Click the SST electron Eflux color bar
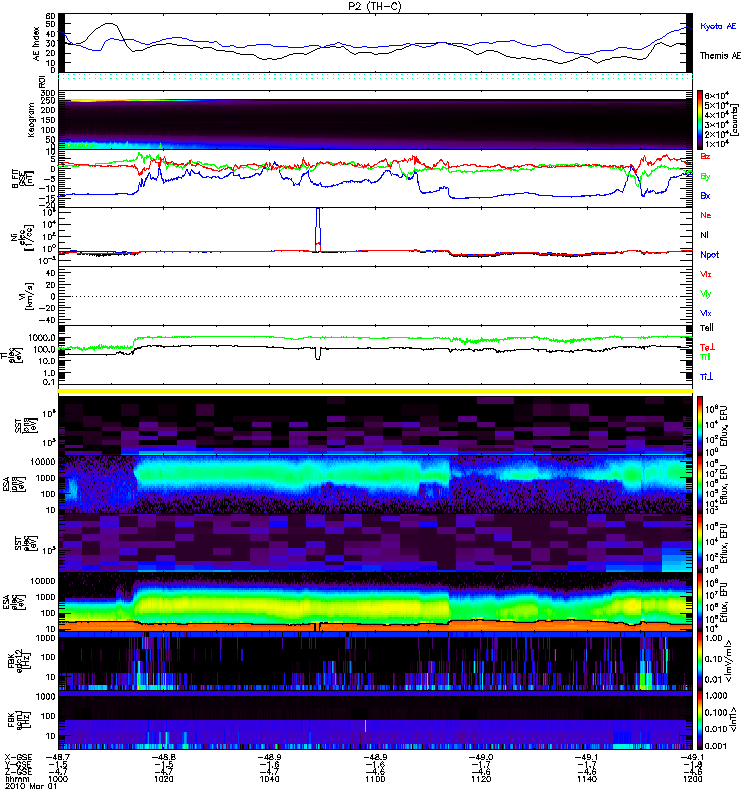Screen dimensions: 750x800 pos(699,543)
